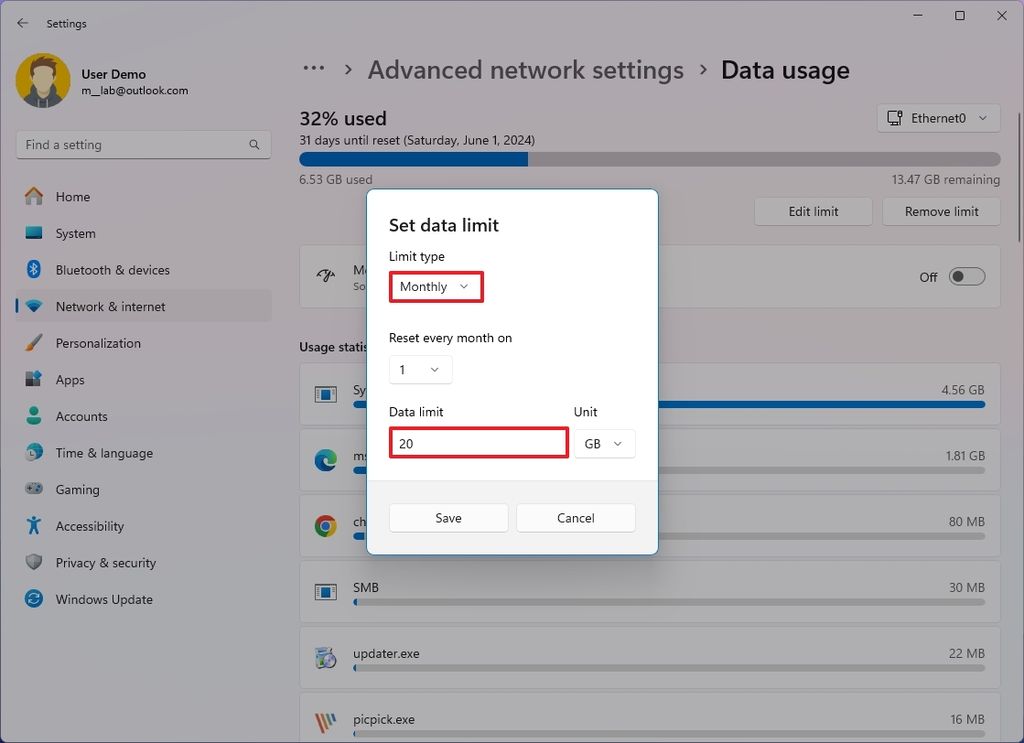Select the Google Chrome app icon

click(x=325, y=525)
